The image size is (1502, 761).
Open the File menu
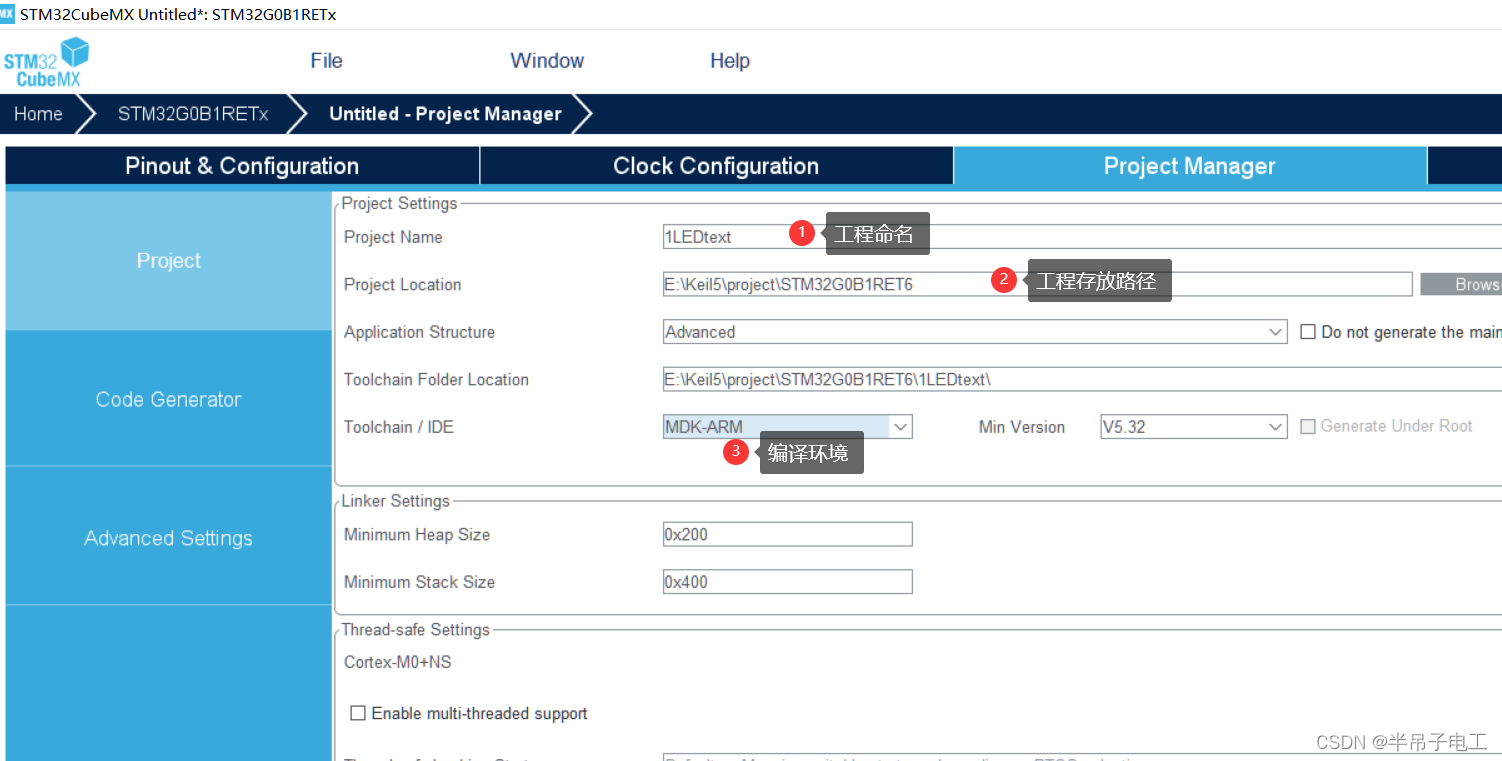(x=326, y=61)
